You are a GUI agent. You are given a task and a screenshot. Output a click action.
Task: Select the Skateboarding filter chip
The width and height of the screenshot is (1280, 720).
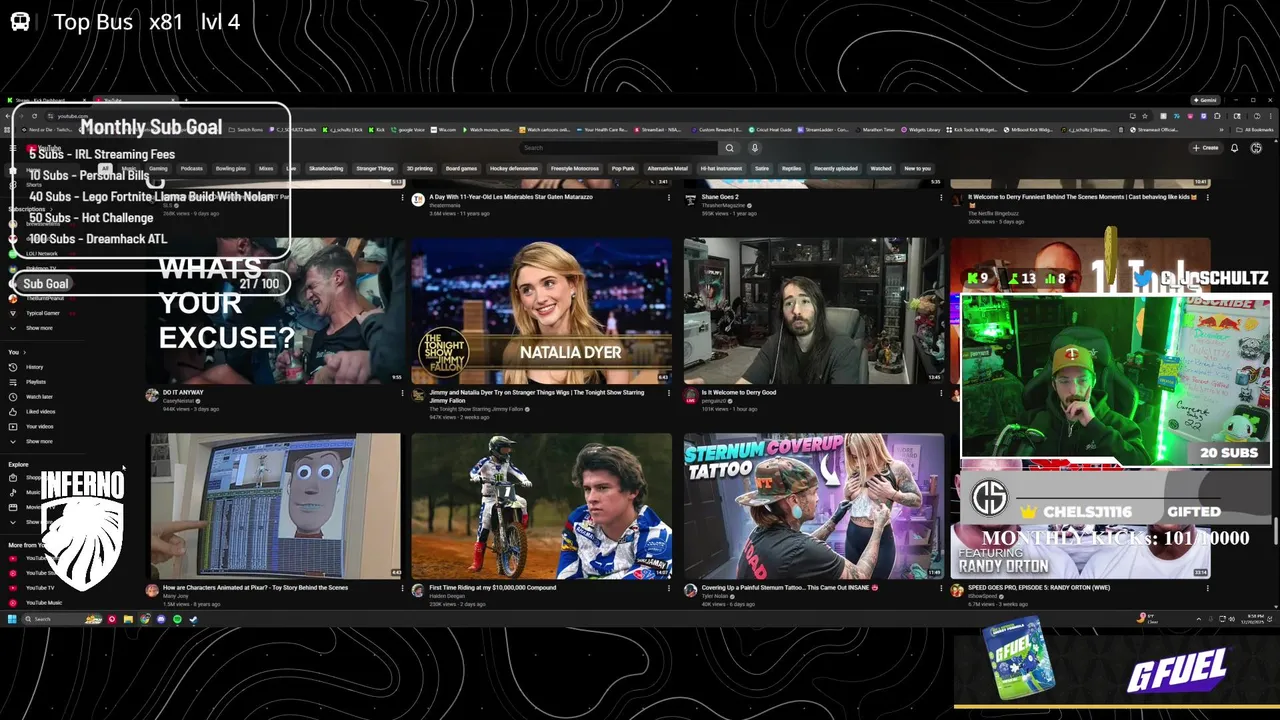coord(326,168)
